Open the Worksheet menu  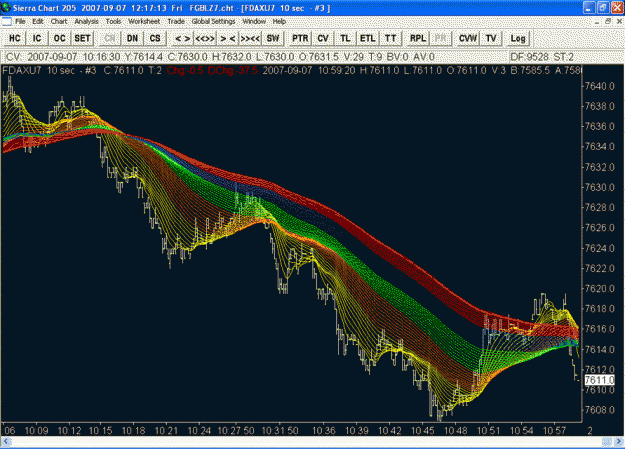click(144, 22)
